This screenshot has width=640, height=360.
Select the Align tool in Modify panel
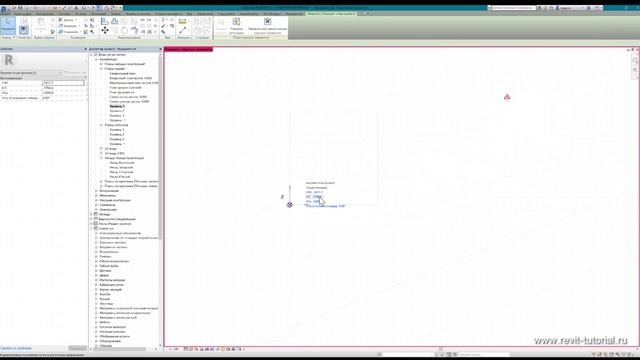[105, 21]
